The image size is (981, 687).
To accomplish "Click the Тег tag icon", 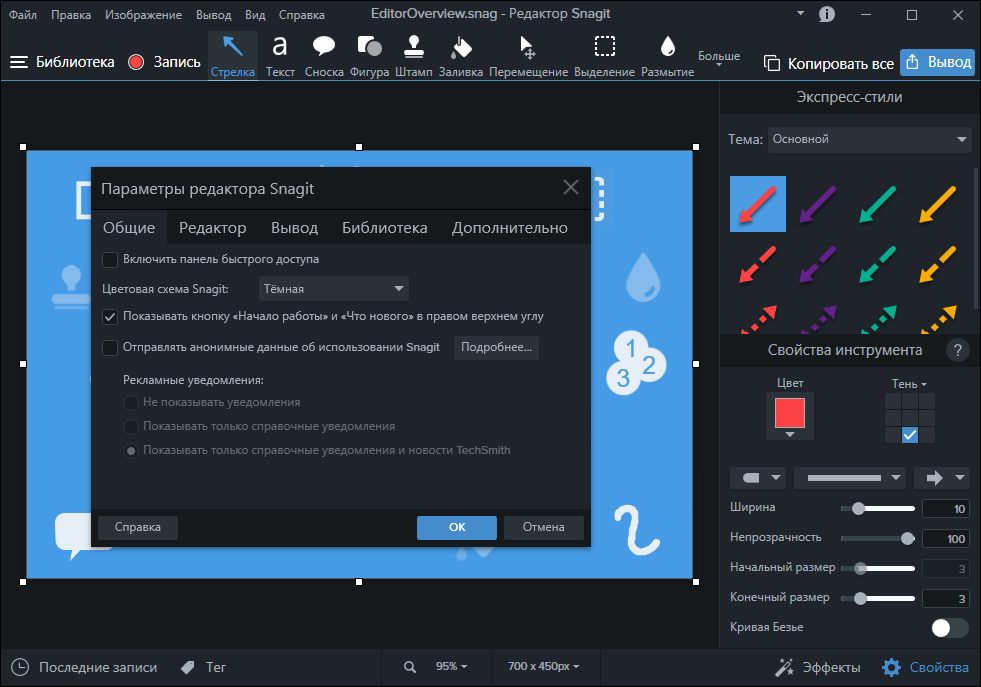I will coord(188,668).
